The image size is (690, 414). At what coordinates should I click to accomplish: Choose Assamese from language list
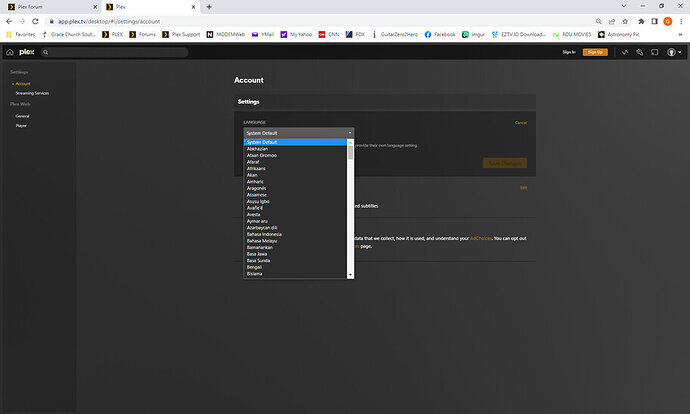click(x=295, y=195)
